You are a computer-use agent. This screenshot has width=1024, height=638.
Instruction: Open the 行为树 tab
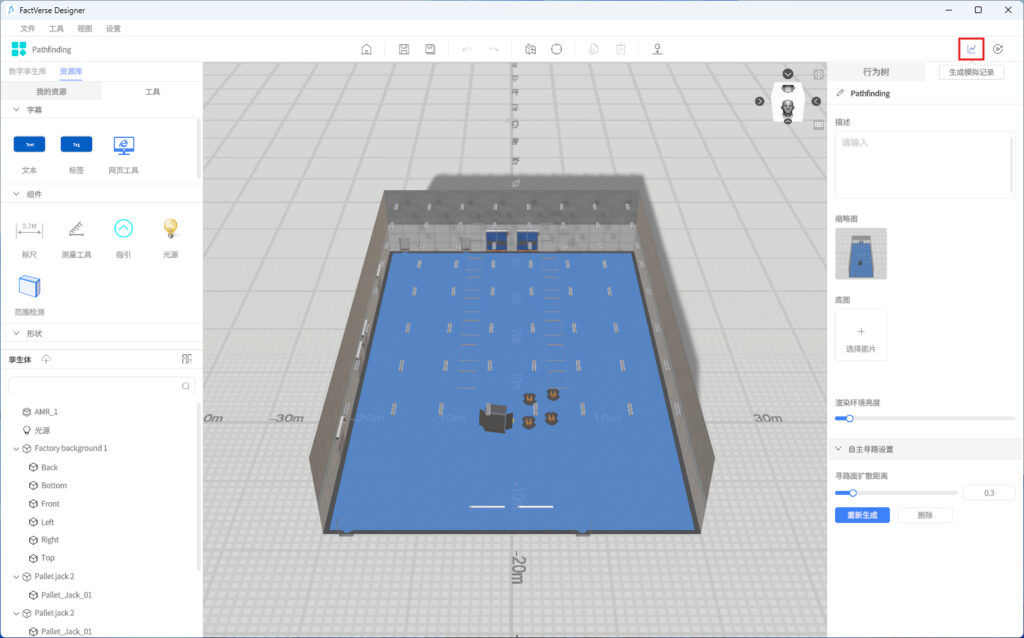(x=876, y=72)
